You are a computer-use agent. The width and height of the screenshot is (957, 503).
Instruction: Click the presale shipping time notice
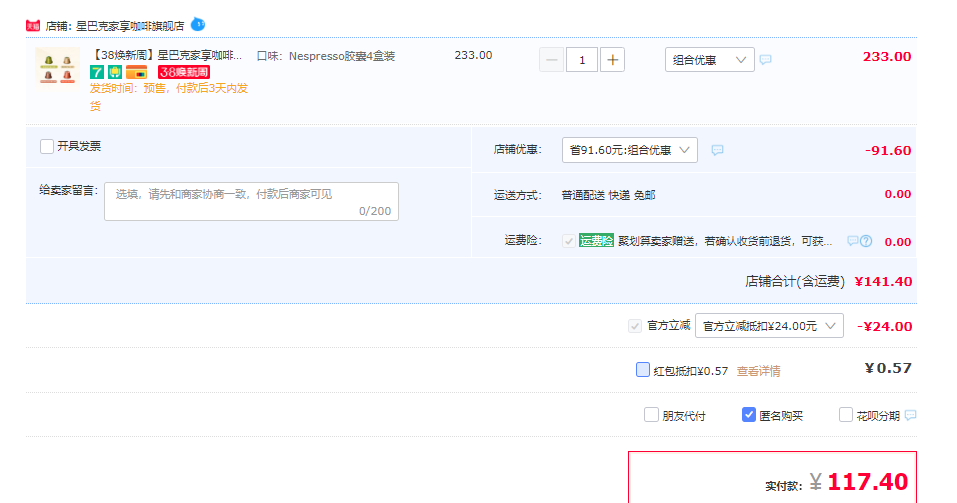(x=169, y=97)
